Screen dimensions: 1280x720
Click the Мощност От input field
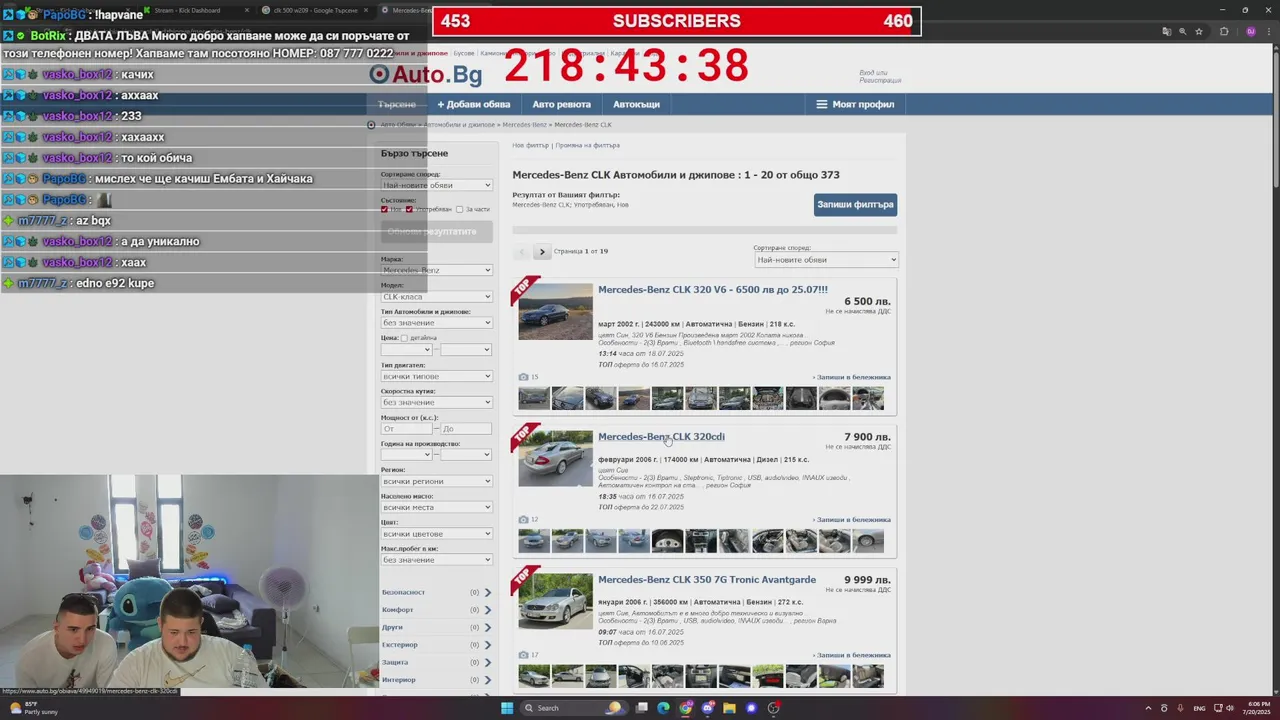(406, 429)
